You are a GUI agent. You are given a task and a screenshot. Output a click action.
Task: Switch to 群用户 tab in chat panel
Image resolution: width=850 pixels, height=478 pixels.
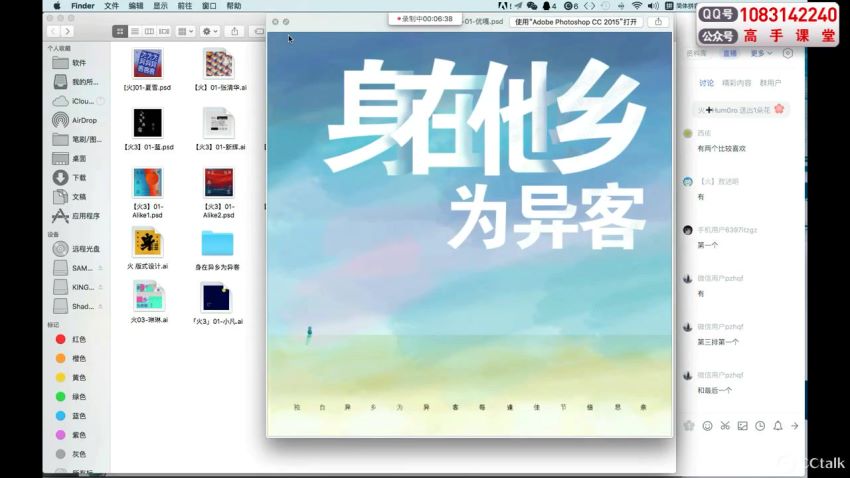(770, 83)
